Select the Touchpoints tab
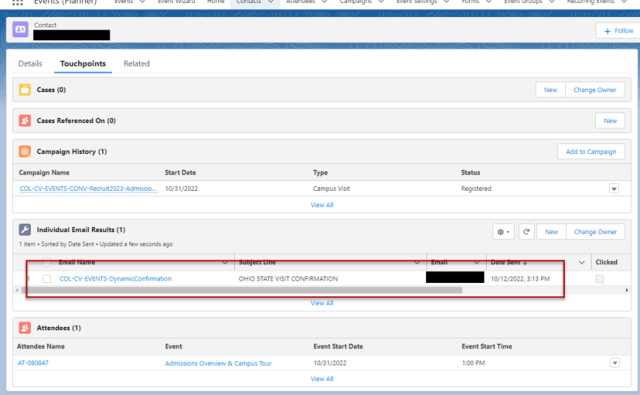 [83, 64]
